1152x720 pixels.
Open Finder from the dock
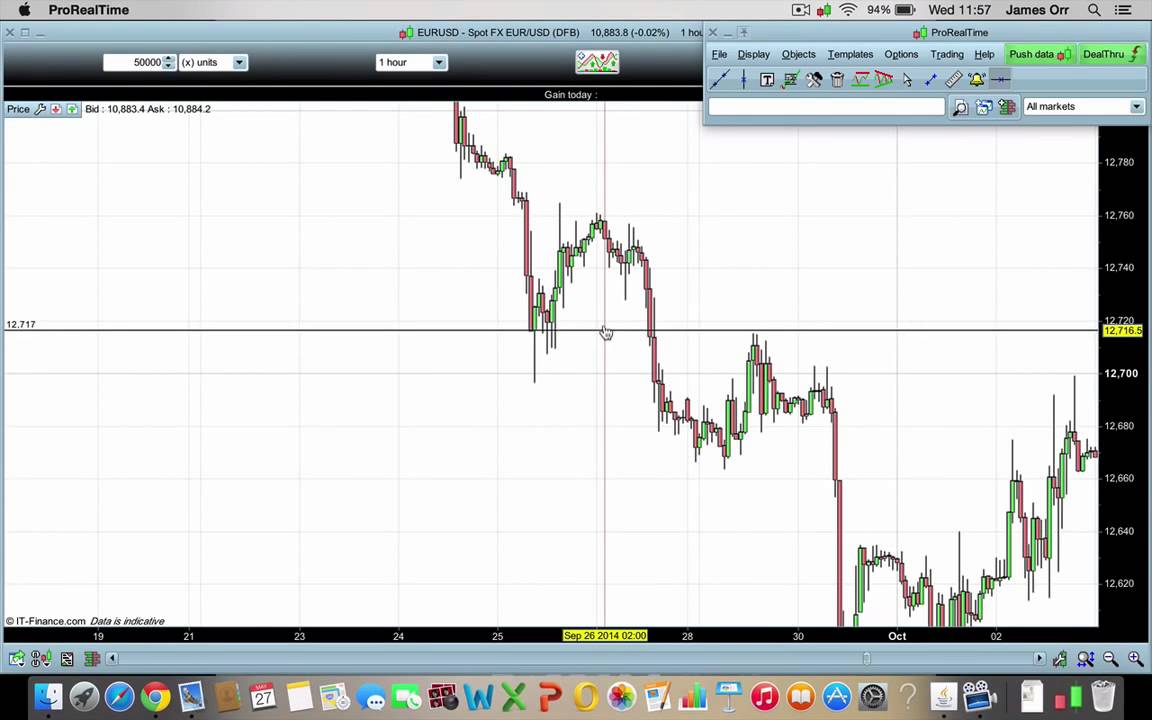[48, 696]
